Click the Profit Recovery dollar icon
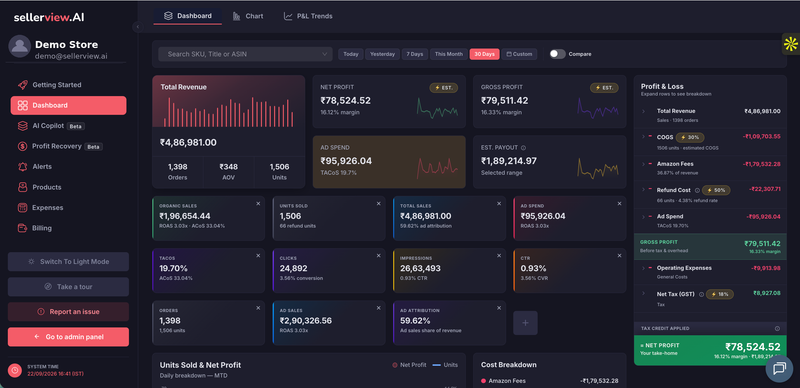Screen dimensions: 800x388 22,146
